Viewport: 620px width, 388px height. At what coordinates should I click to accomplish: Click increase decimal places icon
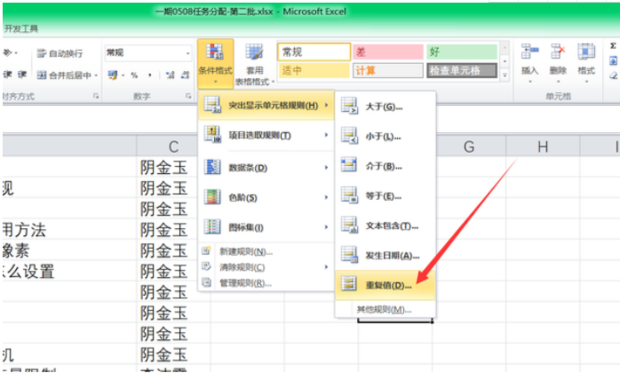tap(170, 75)
